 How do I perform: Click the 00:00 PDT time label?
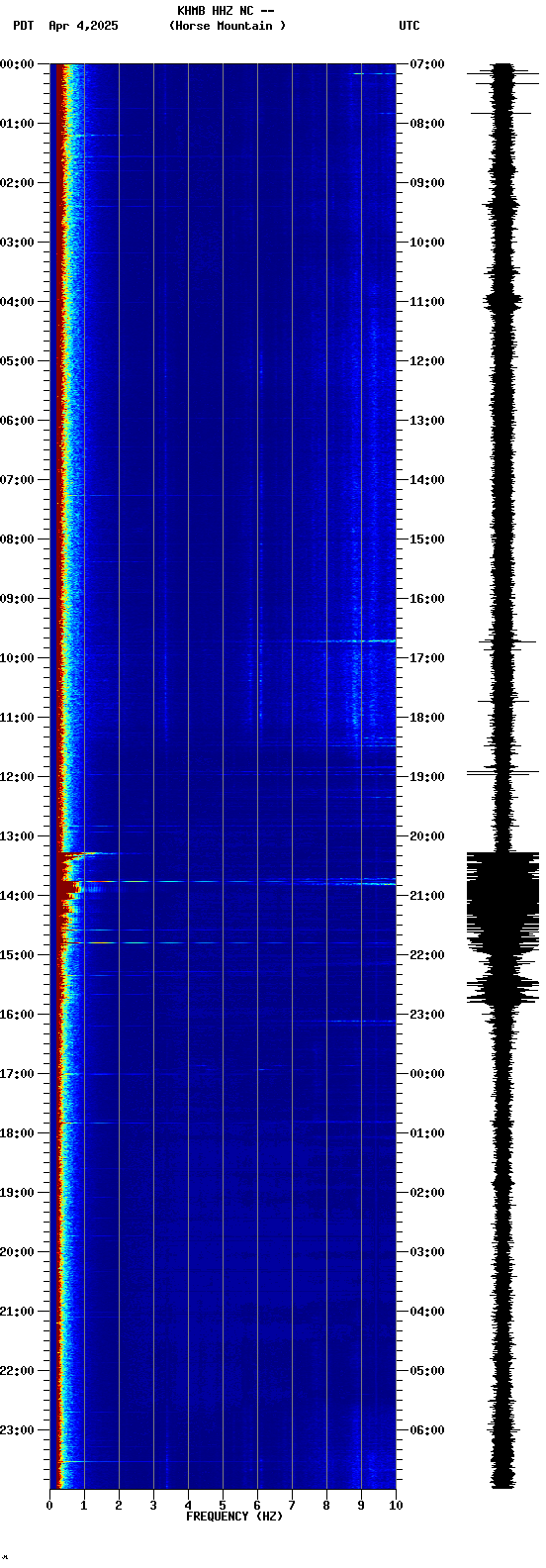(17, 64)
